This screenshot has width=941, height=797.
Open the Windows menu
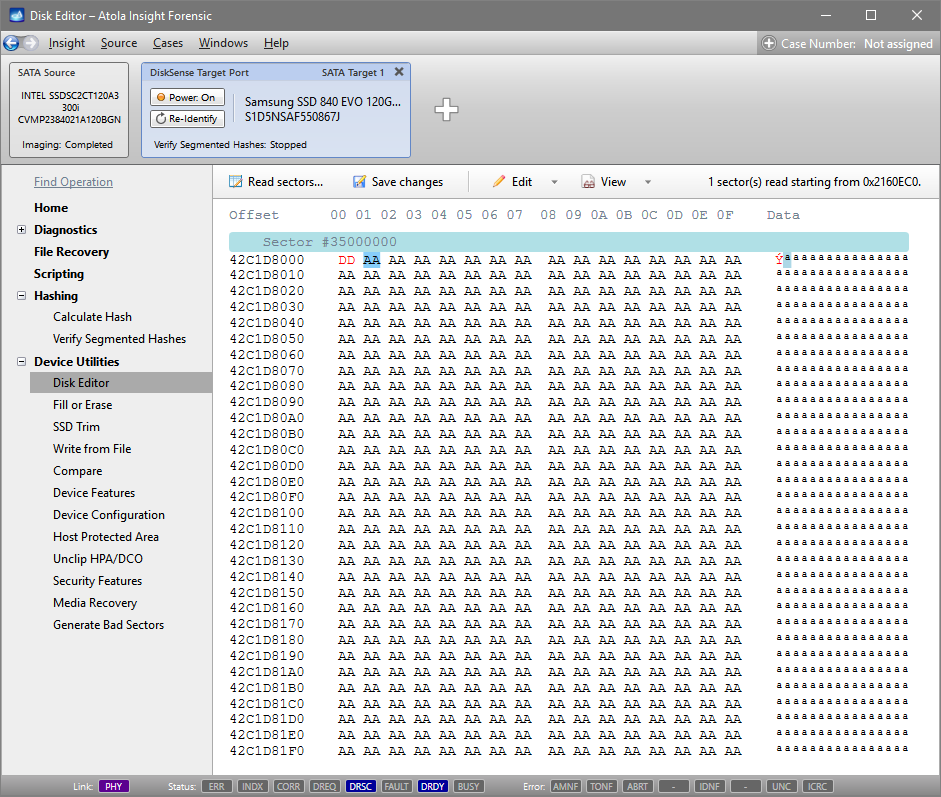223,43
